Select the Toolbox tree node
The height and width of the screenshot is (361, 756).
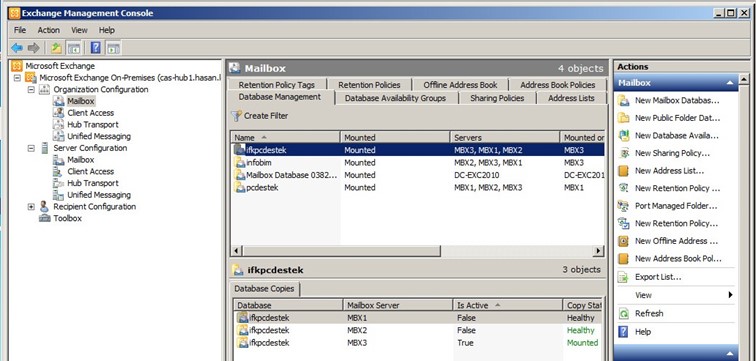68,218
